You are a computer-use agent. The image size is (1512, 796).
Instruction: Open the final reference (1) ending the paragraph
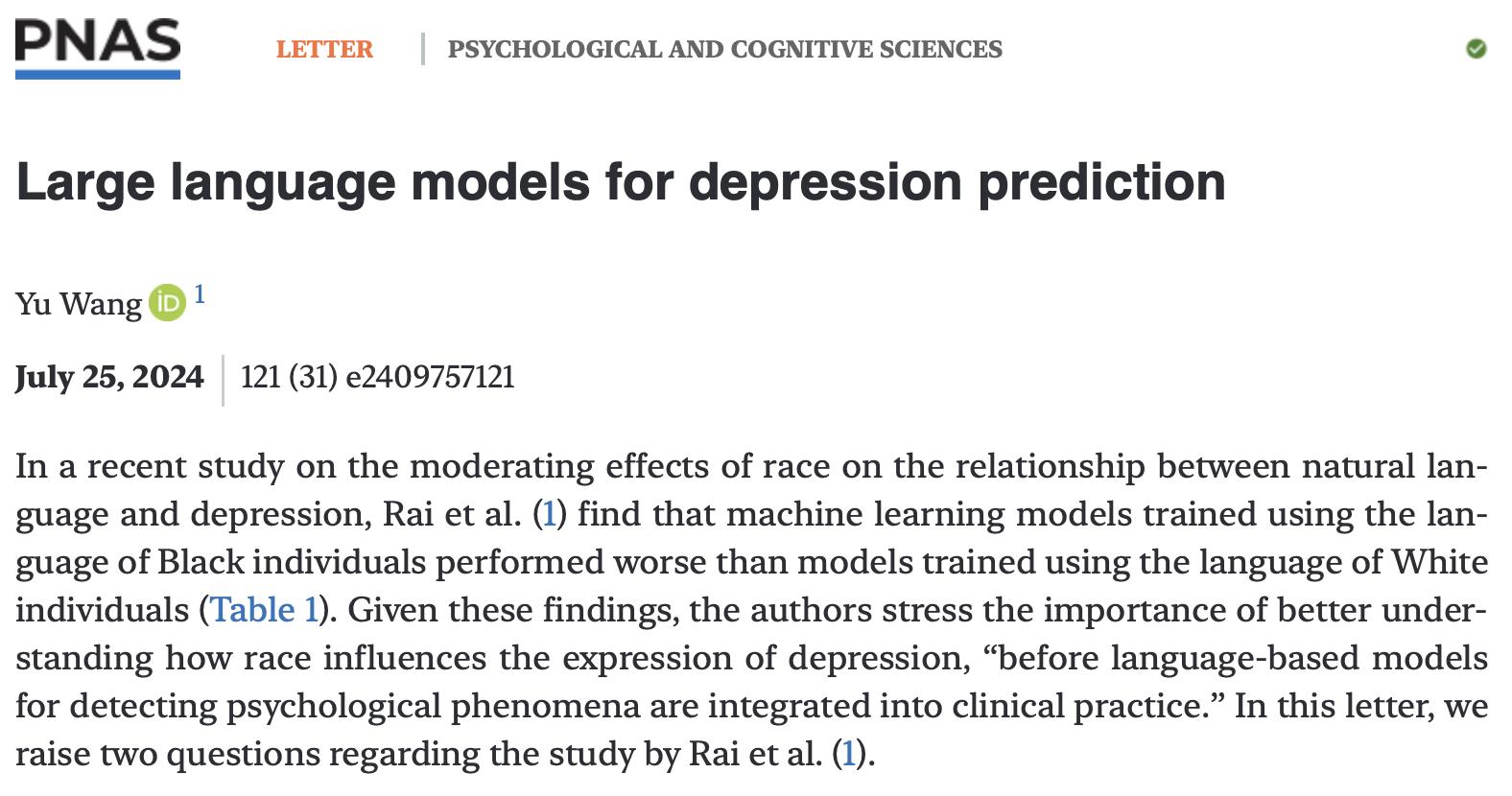[x=848, y=754]
